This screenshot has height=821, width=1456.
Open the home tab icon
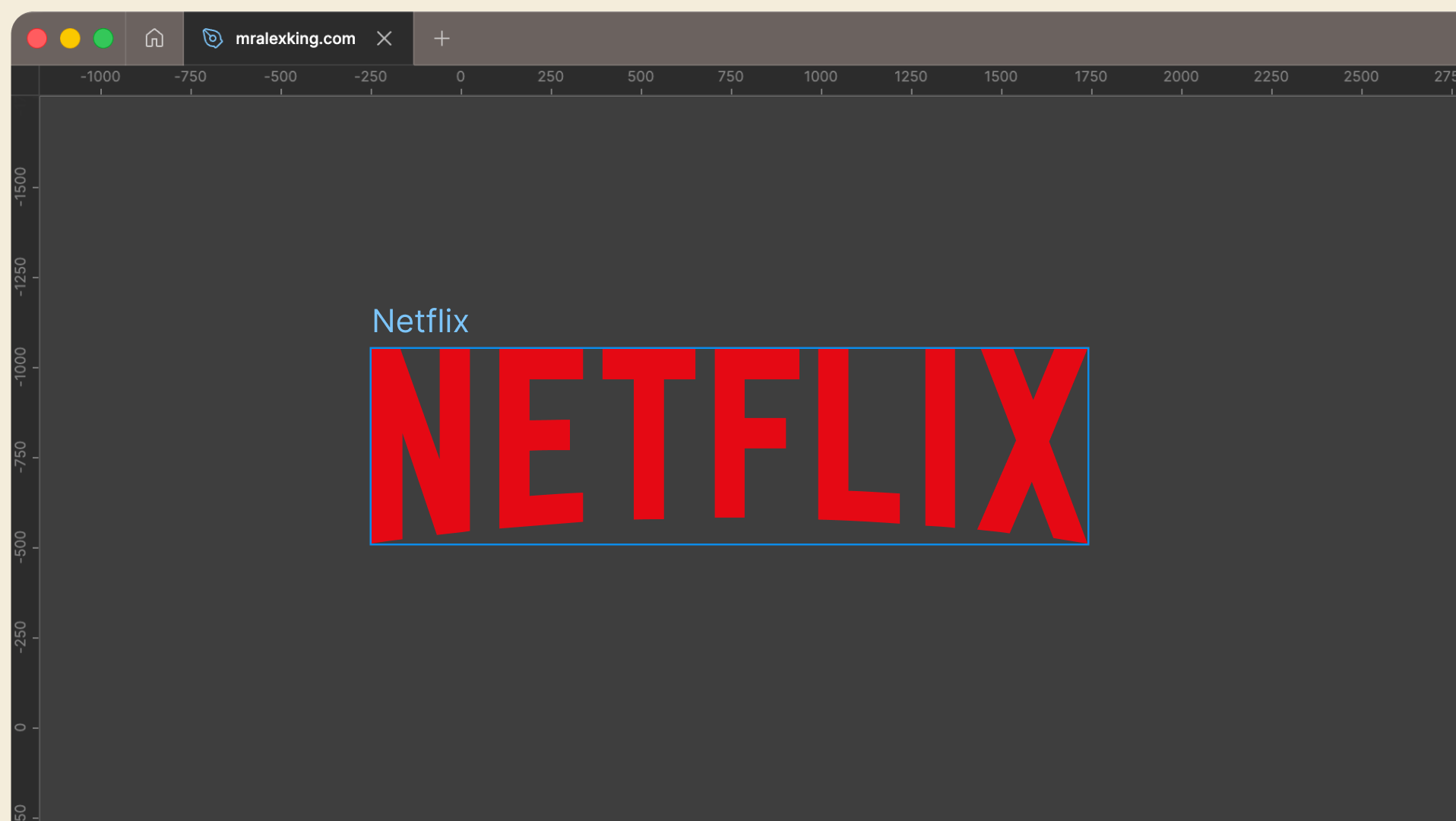[154, 38]
